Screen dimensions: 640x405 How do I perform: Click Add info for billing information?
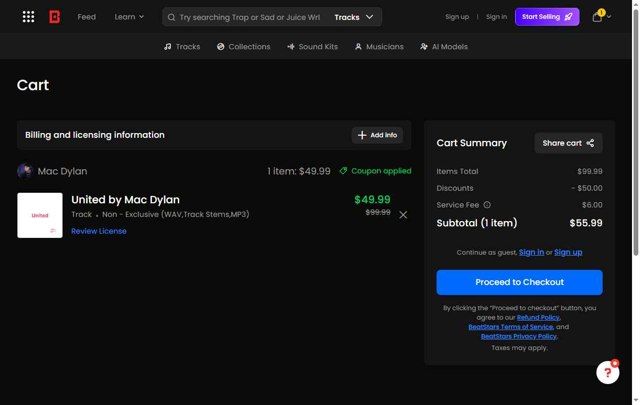coord(377,135)
